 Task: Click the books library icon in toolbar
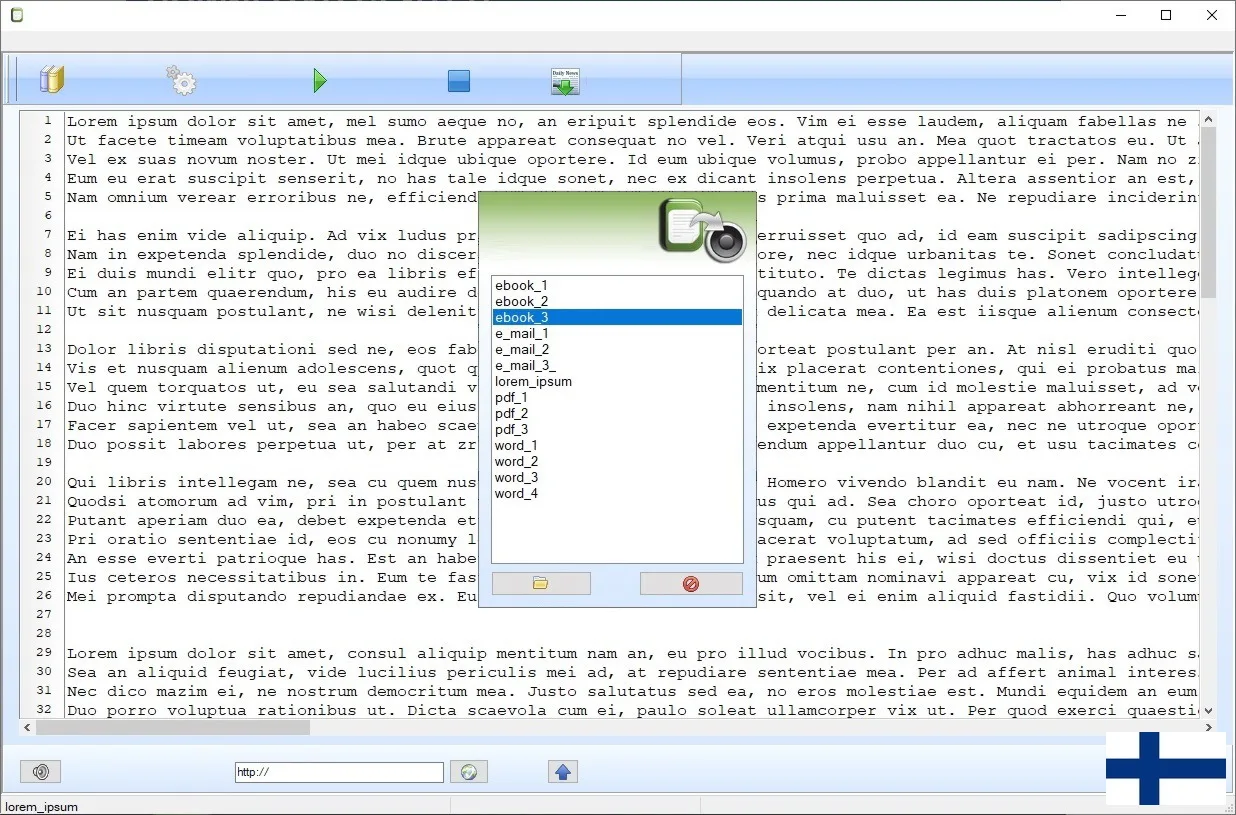click(x=51, y=80)
